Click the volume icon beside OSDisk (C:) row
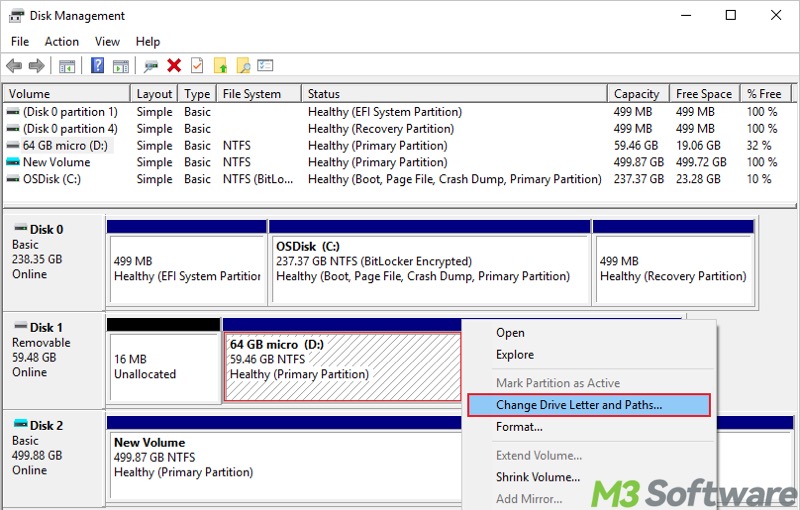The height and width of the screenshot is (510, 800). pyautogui.click(x=13, y=179)
